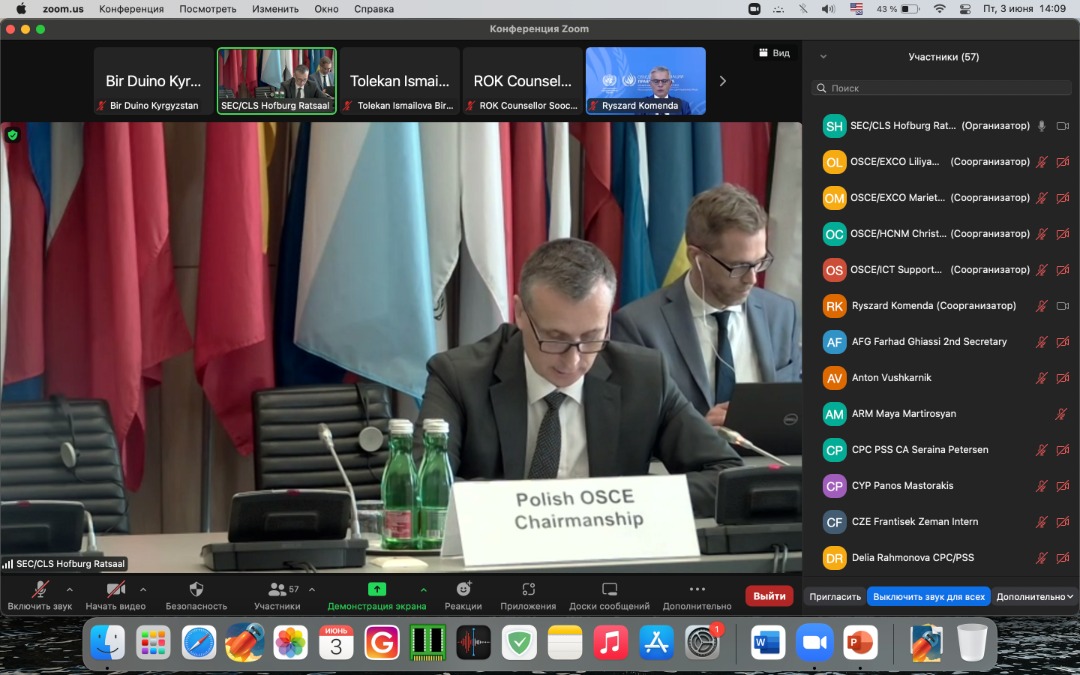
Task: Collapse participants panel with top chevron
Action: [x=823, y=57]
